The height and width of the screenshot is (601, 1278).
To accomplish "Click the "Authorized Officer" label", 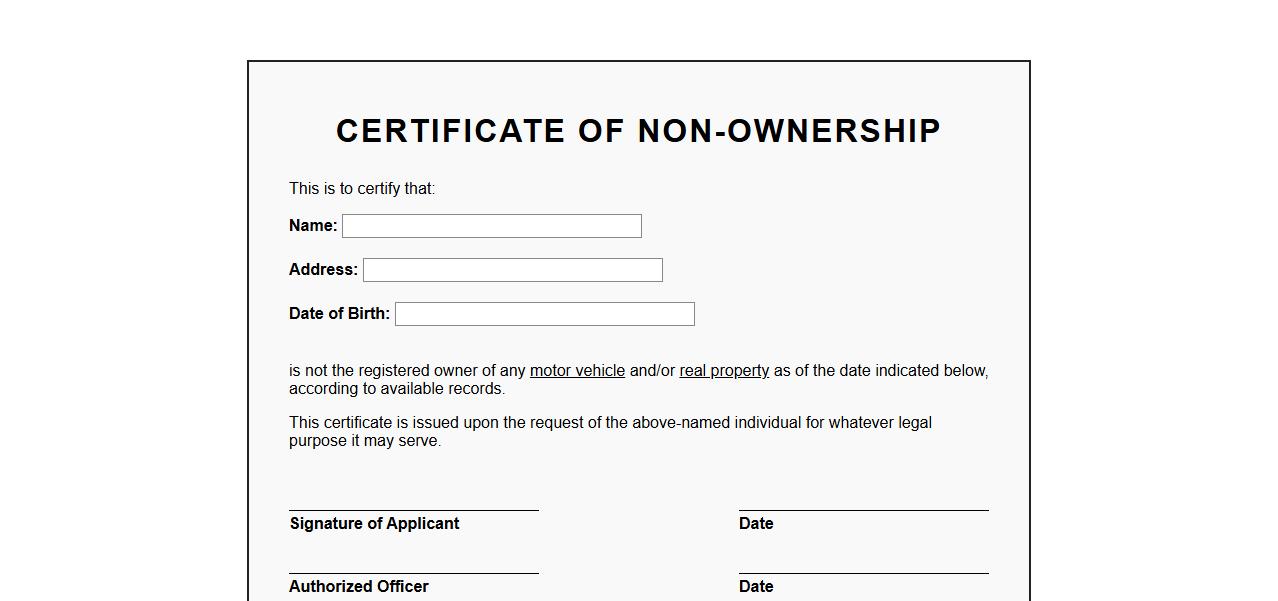I will point(358,587).
